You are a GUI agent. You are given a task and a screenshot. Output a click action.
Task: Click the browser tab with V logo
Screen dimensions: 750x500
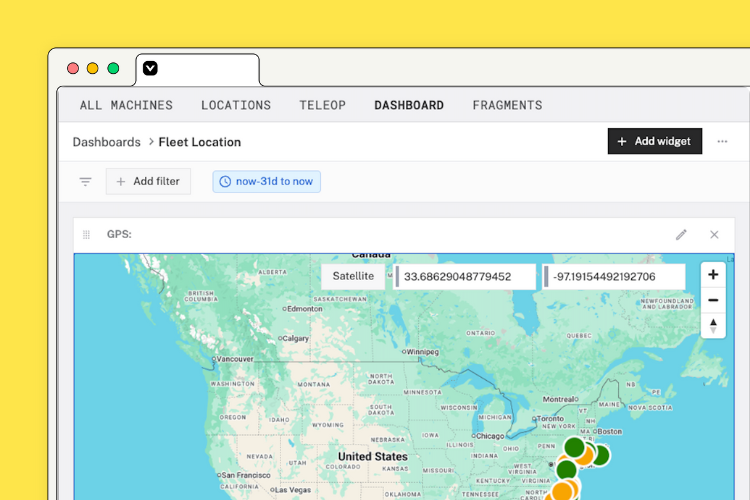[197, 69]
